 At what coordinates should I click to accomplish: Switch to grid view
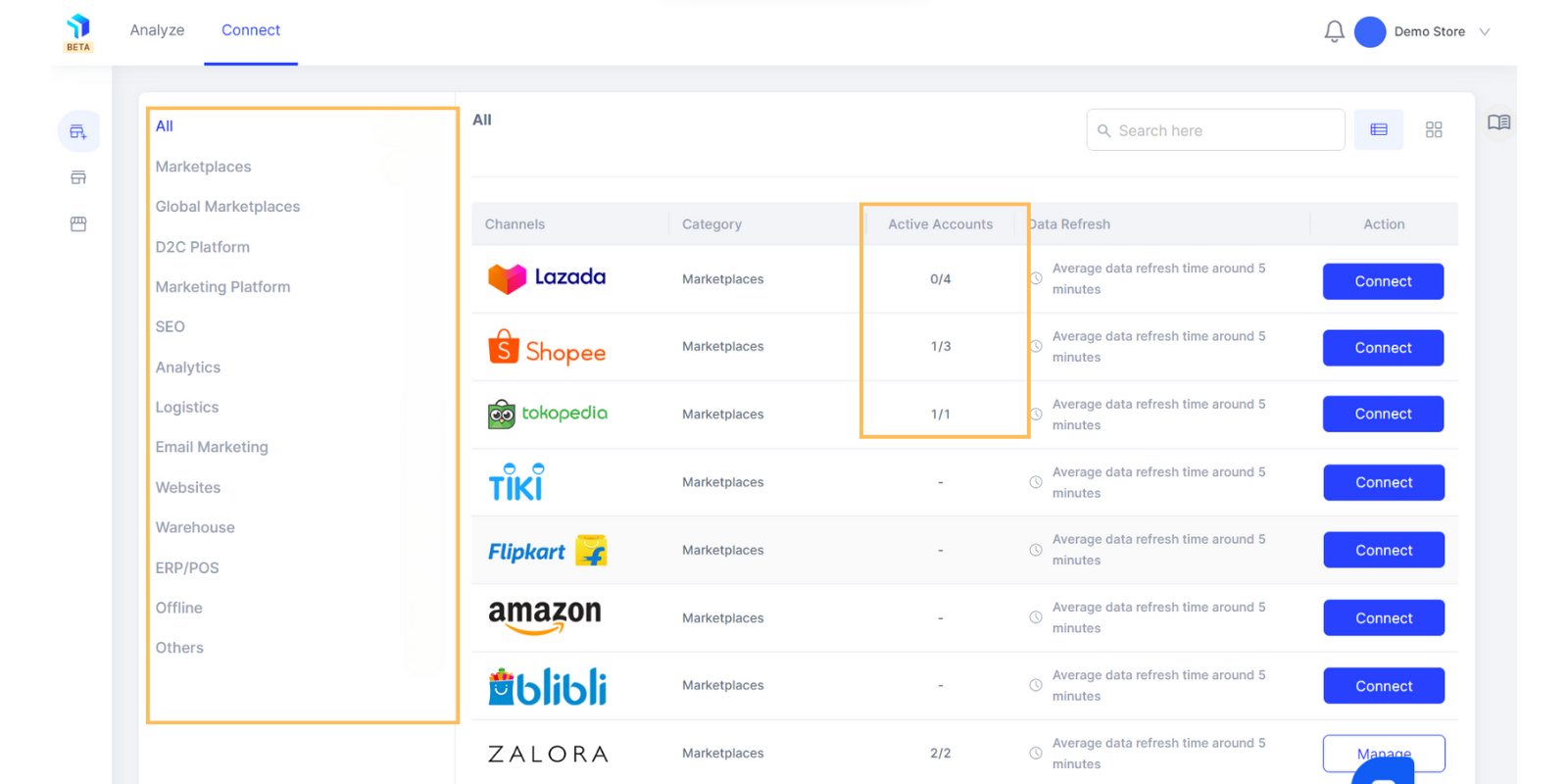(x=1434, y=129)
